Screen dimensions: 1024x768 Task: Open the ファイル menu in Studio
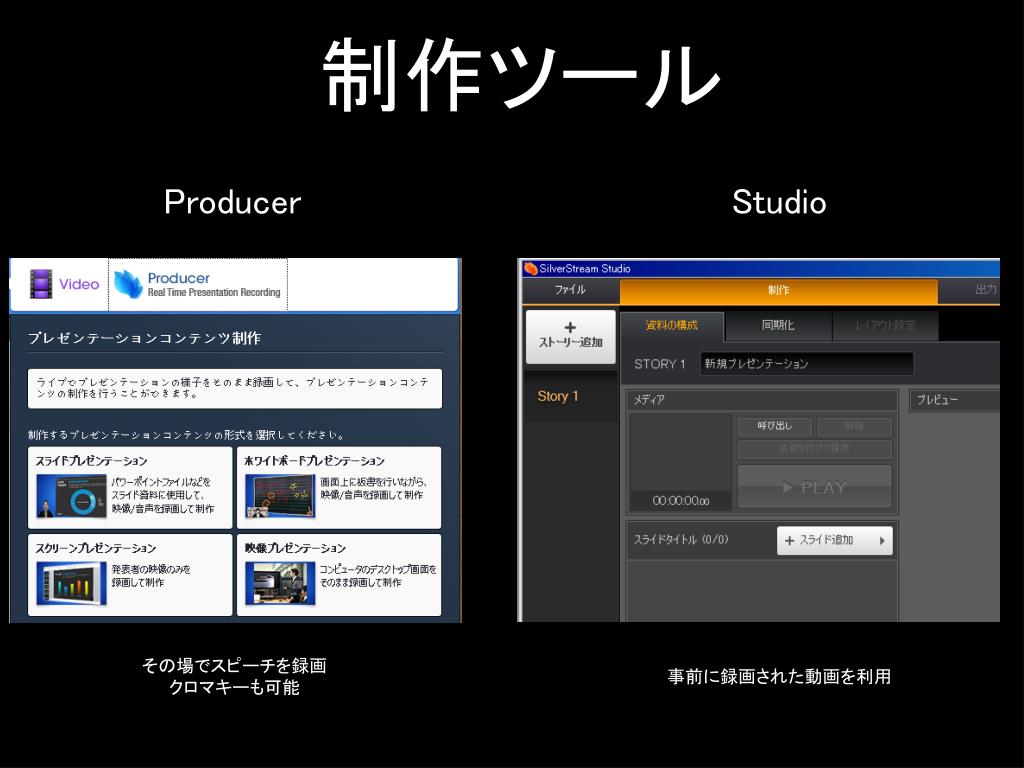[x=570, y=290]
